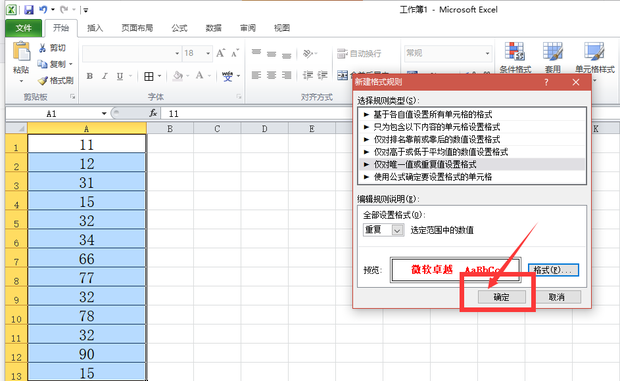Open 条件格式 conditional formatting
620x381 pixels.
click(x=515, y=58)
